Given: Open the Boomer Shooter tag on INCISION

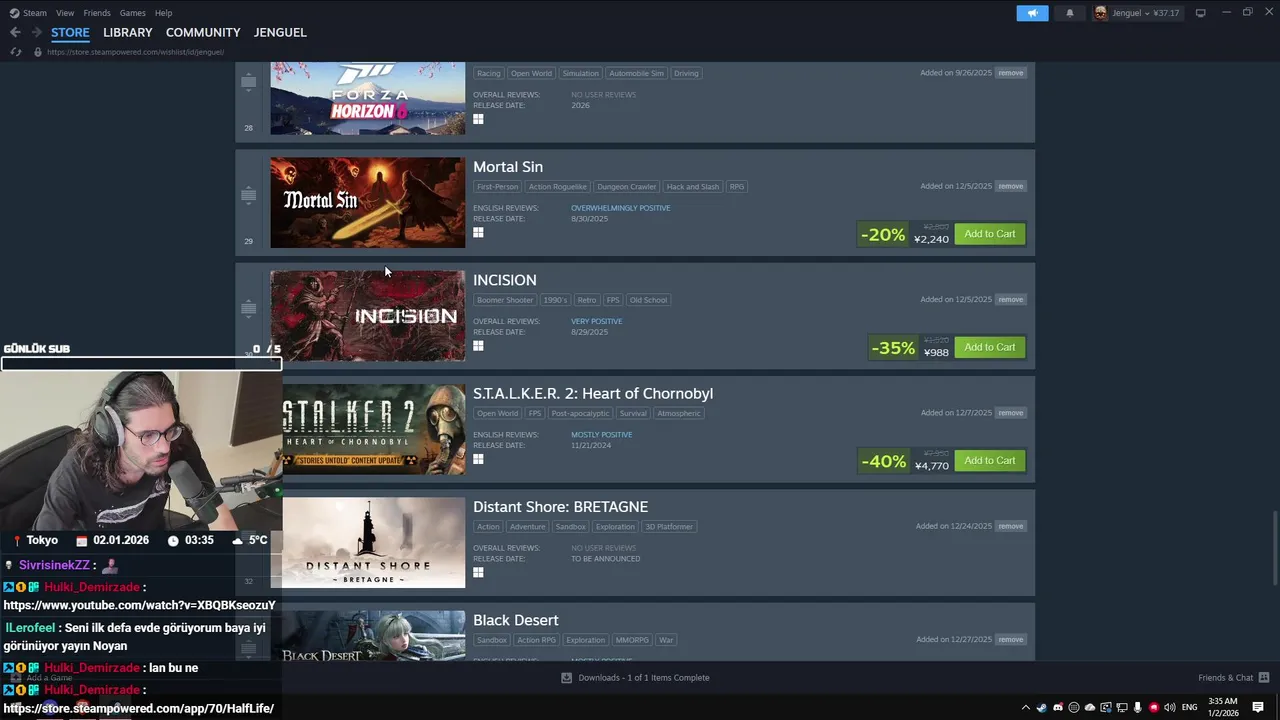Looking at the screenshot, I should (x=505, y=300).
